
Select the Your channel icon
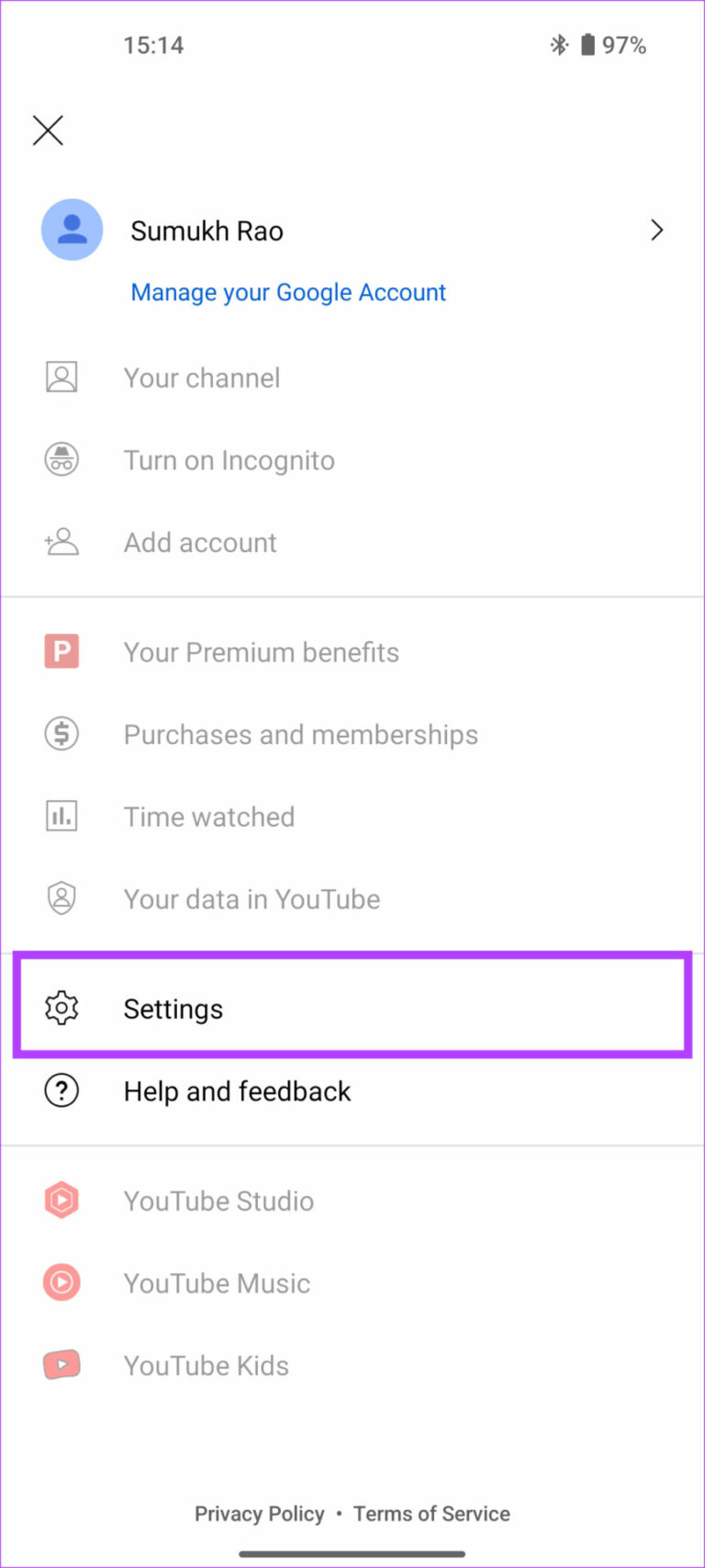coord(61,377)
